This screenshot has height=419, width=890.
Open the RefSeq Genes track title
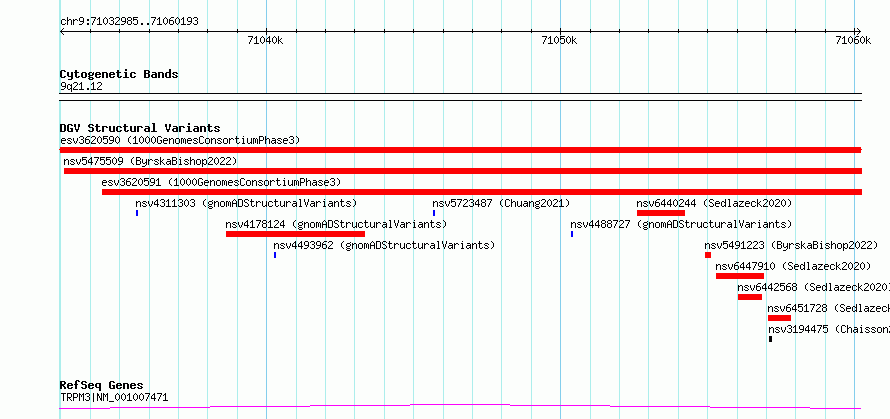[x=101, y=386]
